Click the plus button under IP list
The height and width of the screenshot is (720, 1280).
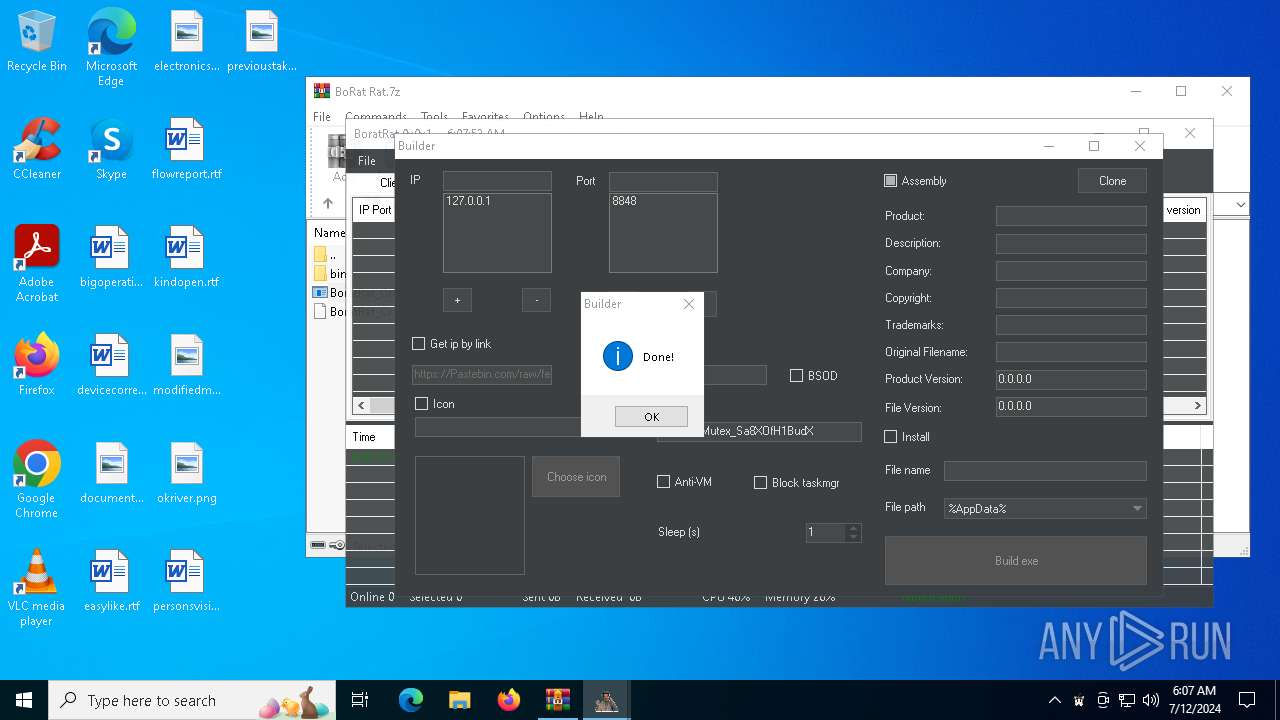tap(457, 300)
